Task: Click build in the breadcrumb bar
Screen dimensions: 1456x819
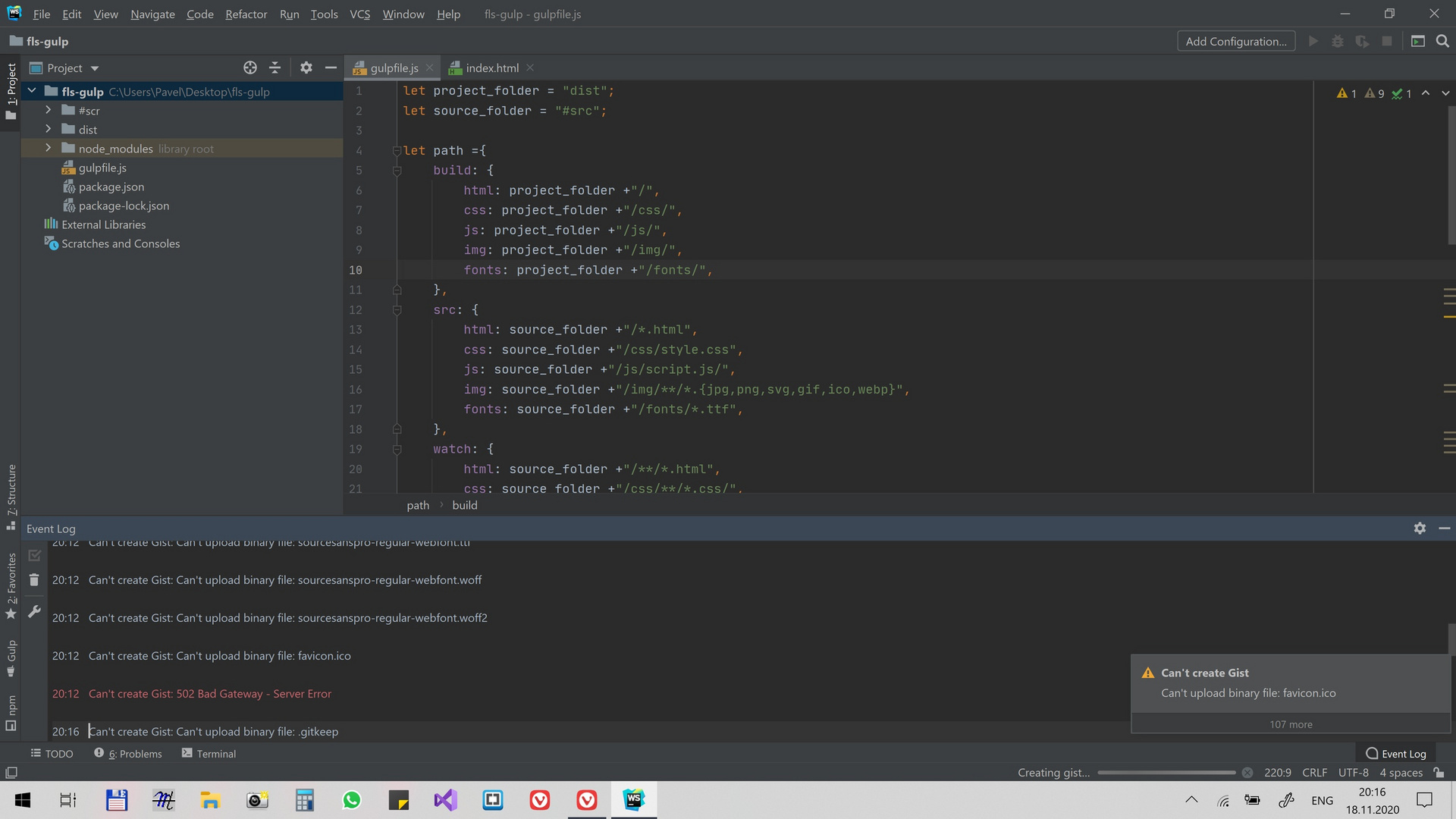Action: point(465,505)
